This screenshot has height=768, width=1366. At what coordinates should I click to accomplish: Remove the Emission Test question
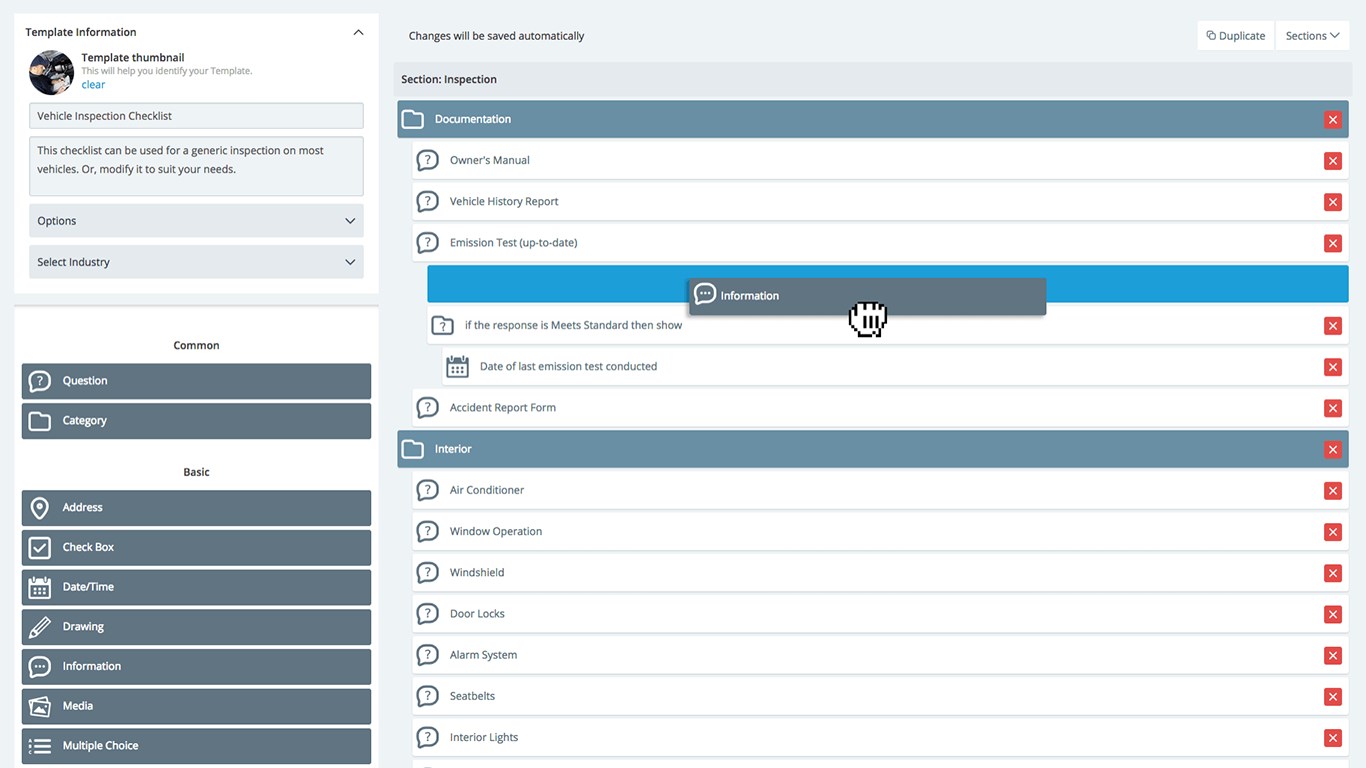pyautogui.click(x=1333, y=243)
